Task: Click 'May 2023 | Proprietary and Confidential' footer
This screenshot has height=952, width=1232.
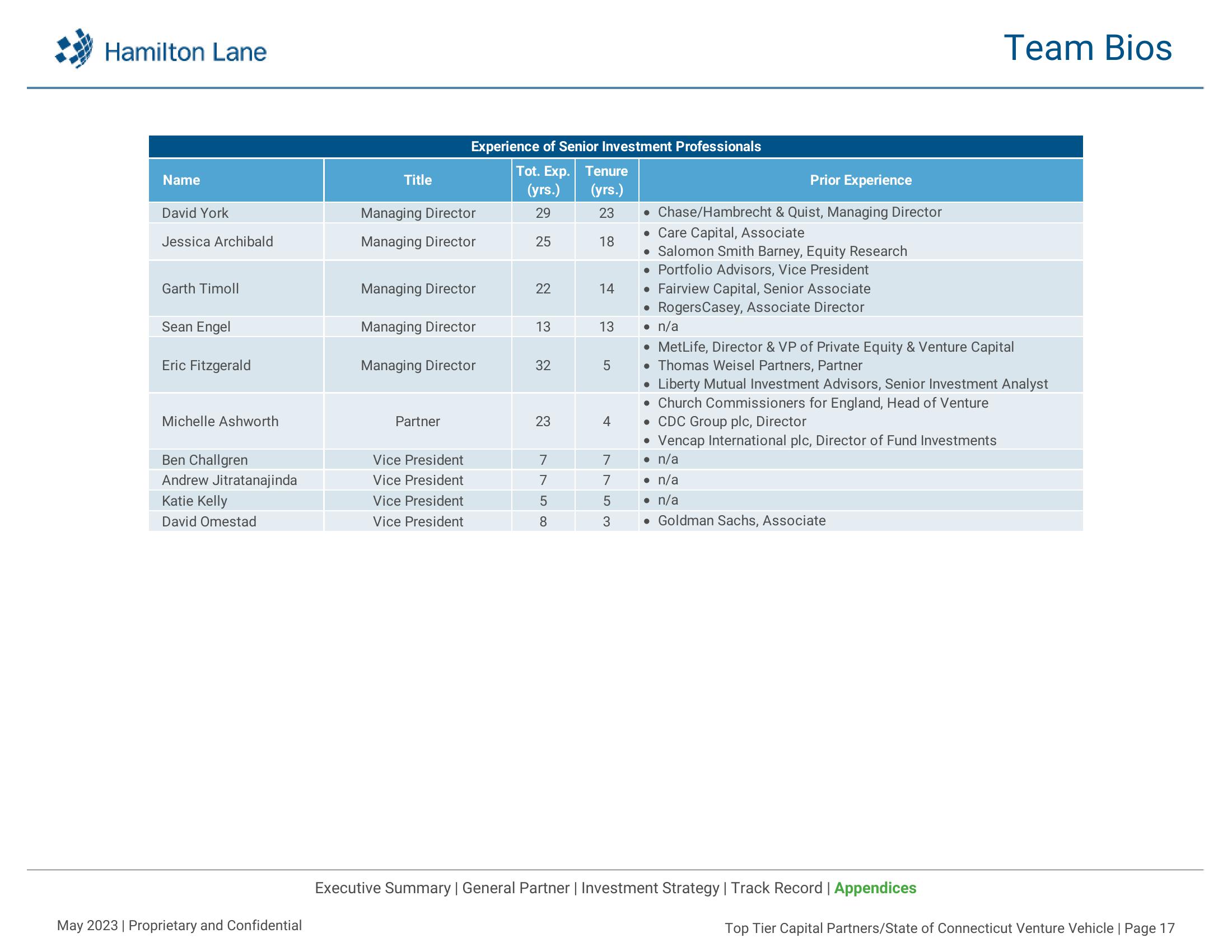Action: point(179,926)
